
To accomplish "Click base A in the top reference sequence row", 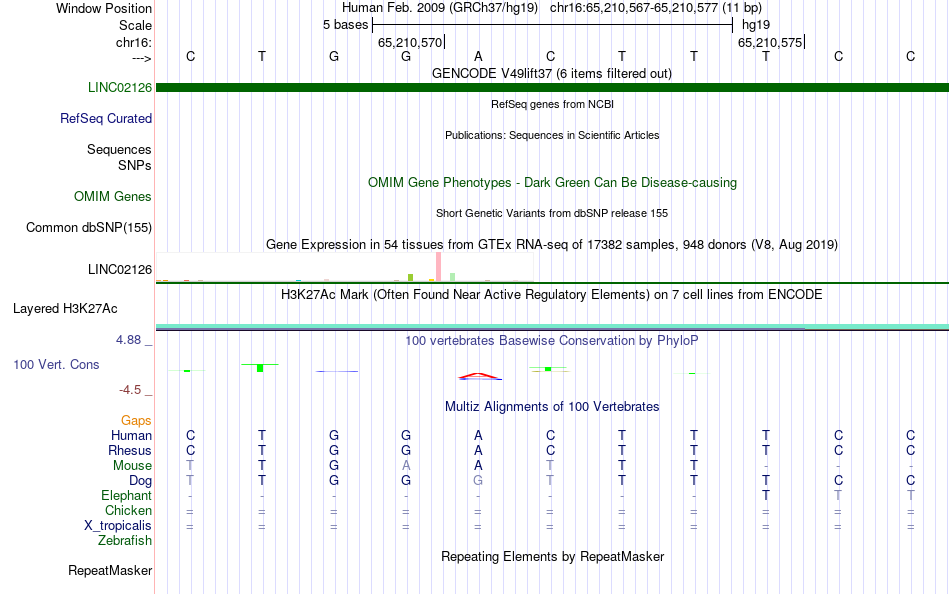I will (x=478, y=56).
